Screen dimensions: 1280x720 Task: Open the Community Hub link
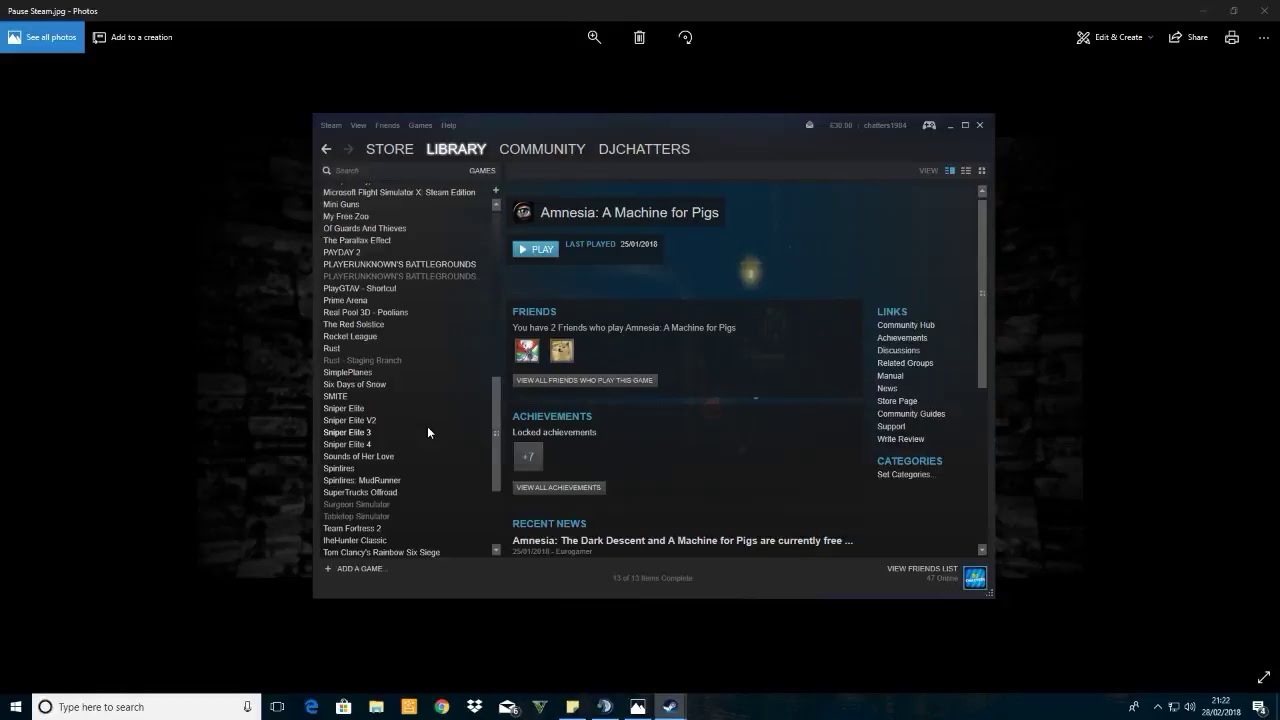pyautogui.click(x=906, y=325)
